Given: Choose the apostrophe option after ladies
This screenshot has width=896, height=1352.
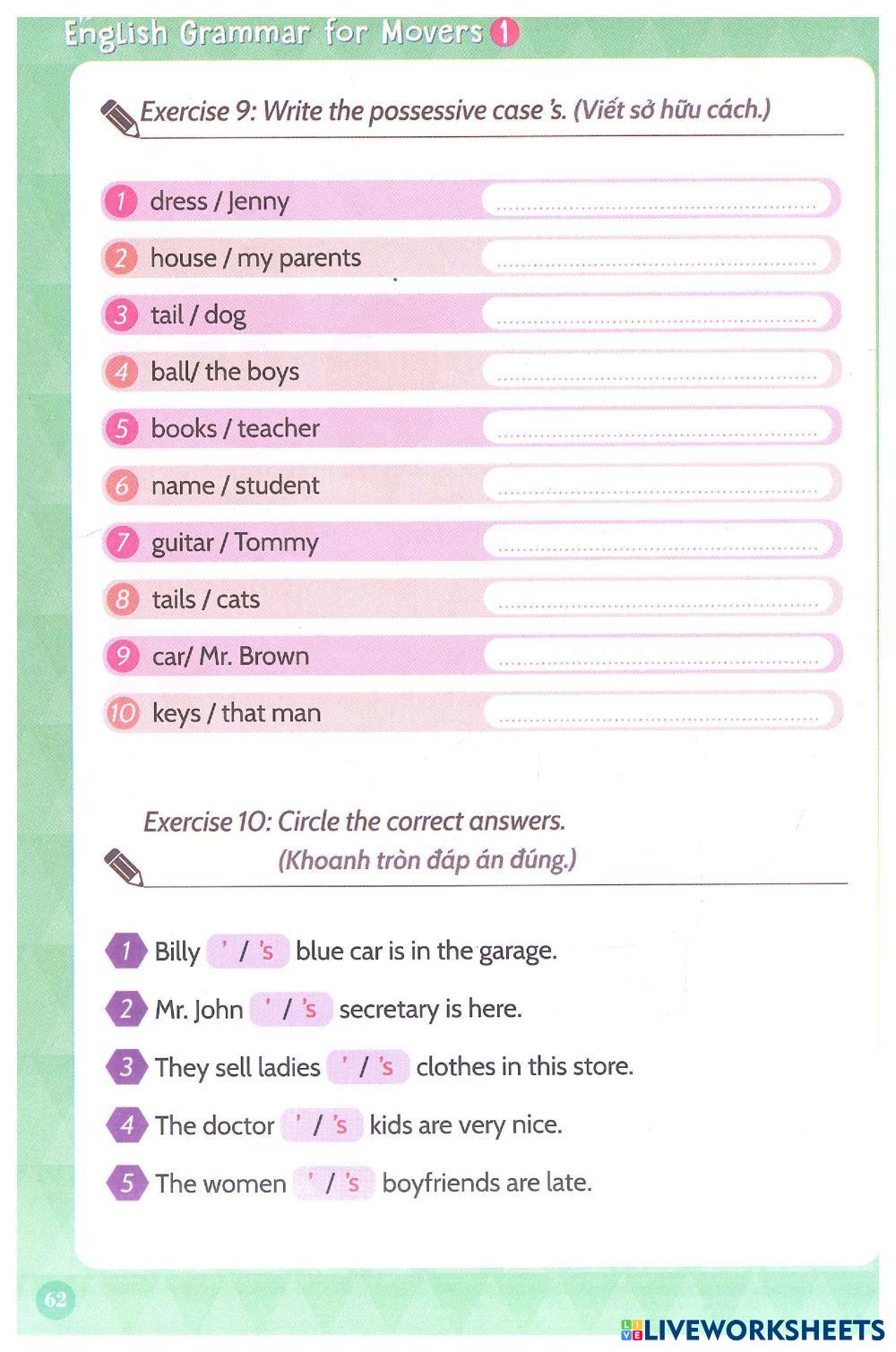Looking at the screenshot, I should click(344, 1065).
